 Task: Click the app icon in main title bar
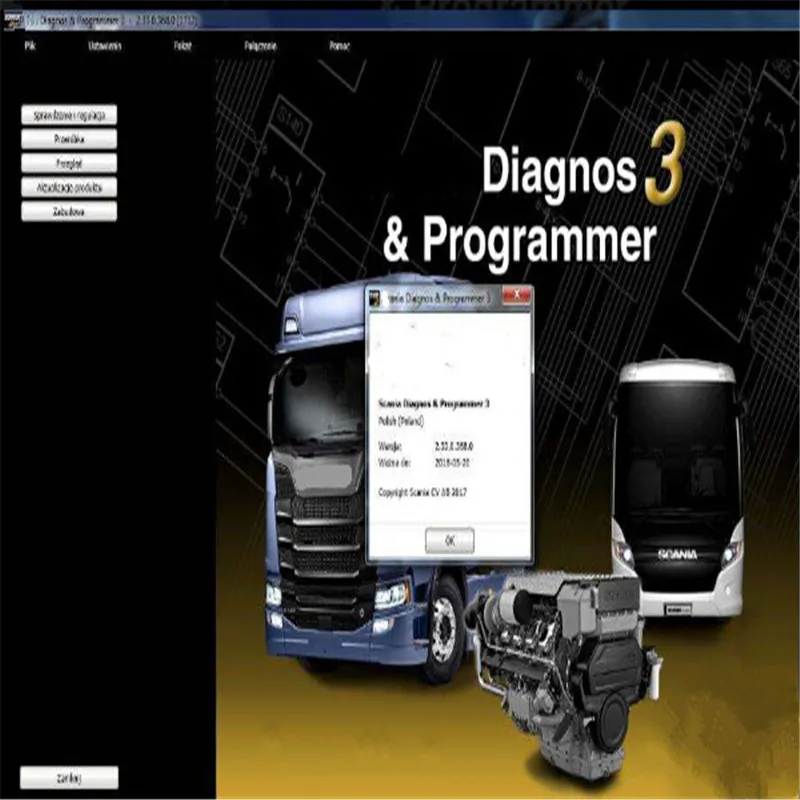11,21
